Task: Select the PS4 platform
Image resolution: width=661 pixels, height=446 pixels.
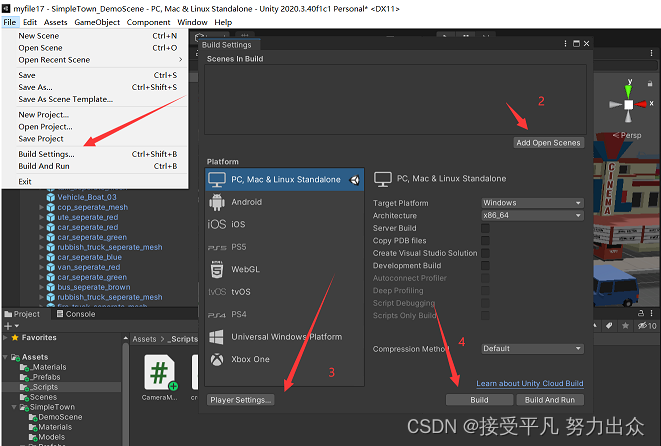Action: coord(285,314)
